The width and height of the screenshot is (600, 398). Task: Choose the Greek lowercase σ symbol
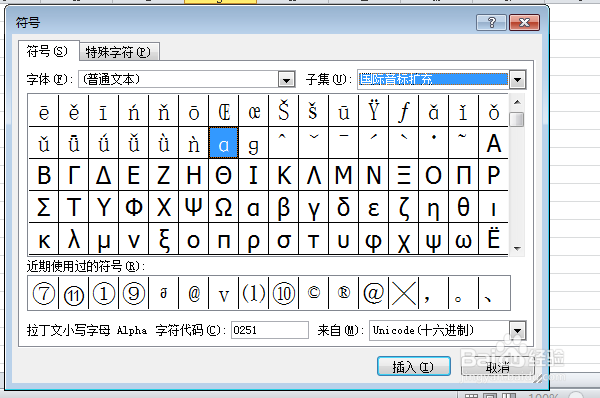coord(284,239)
